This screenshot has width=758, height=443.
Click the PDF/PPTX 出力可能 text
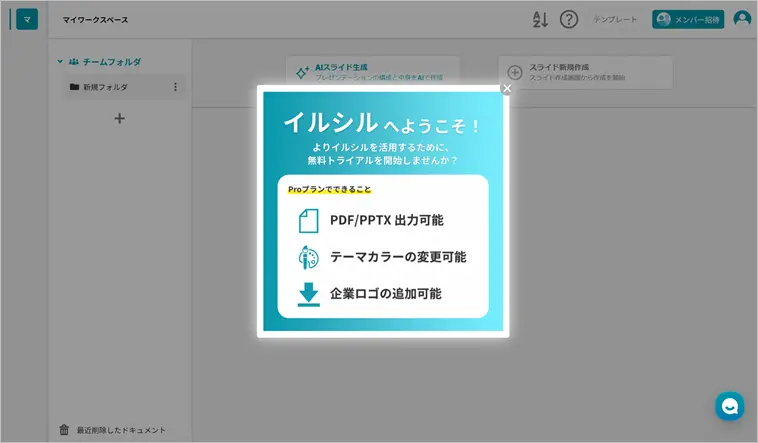coord(387,221)
